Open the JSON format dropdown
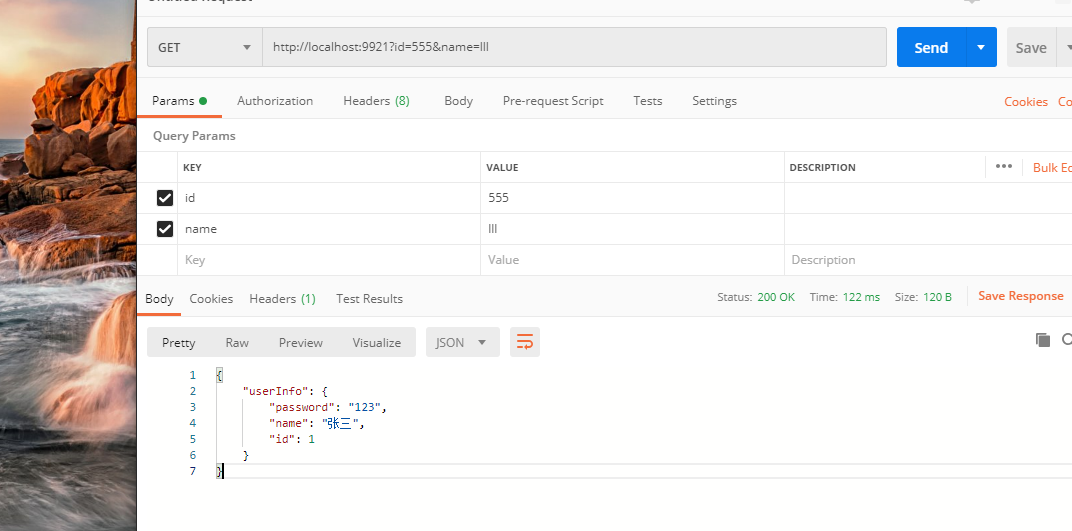1072x531 pixels. coord(463,342)
